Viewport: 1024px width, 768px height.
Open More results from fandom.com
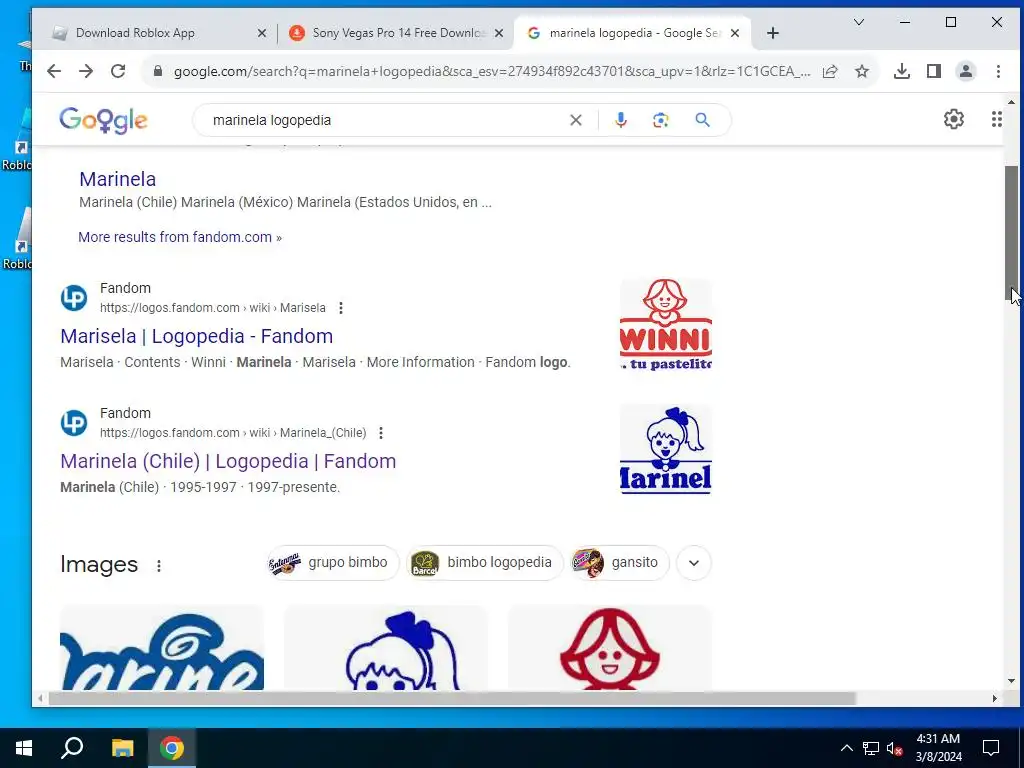click(180, 237)
